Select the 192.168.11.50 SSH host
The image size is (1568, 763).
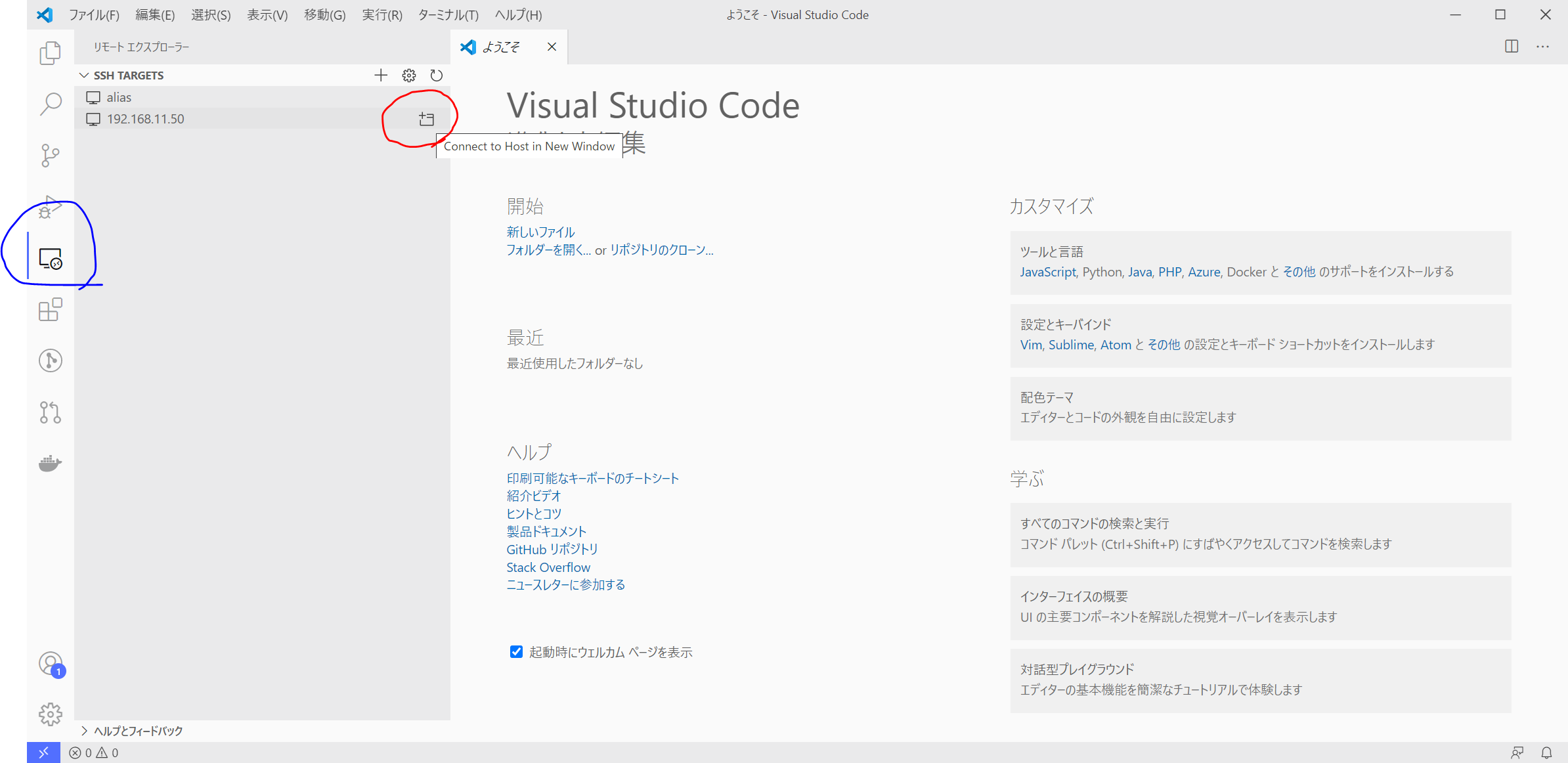click(146, 119)
